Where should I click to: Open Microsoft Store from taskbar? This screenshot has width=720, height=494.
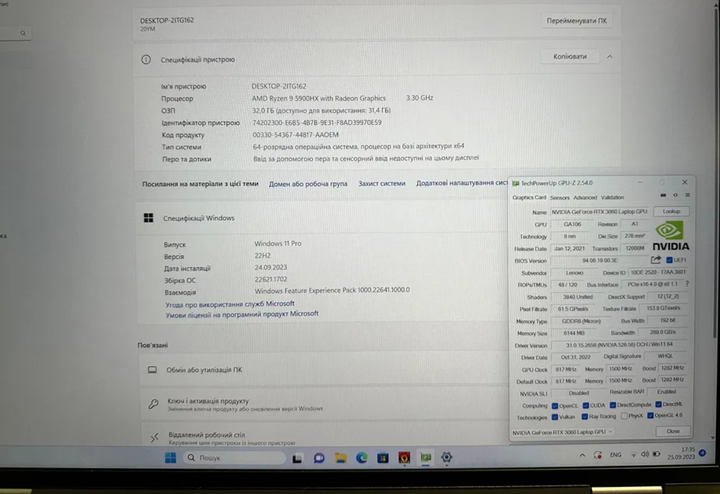tap(382, 458)
